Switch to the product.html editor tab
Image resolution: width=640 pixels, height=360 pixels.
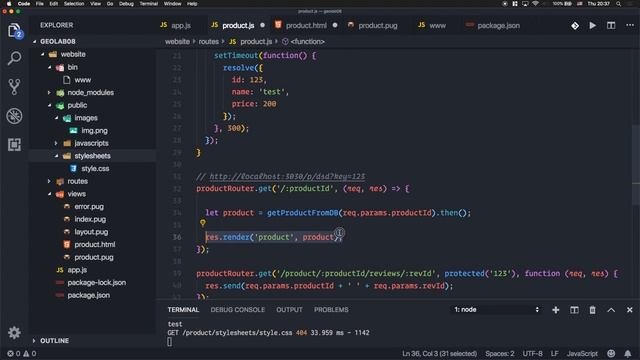pos(306,25)
